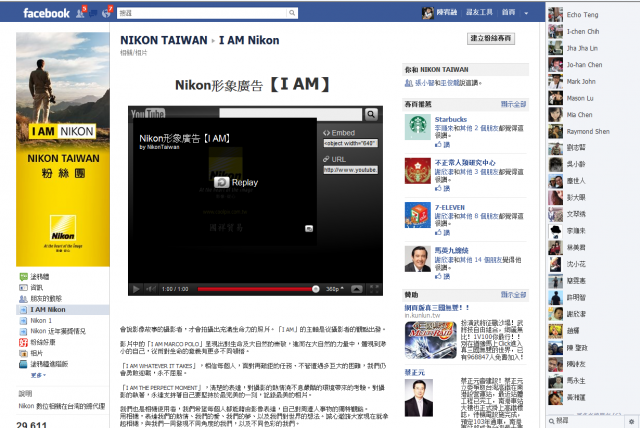Click the YouTube logo in the player
Image resolution: width=640 pixels, height=428 pixels.
(x=148, y=113)
